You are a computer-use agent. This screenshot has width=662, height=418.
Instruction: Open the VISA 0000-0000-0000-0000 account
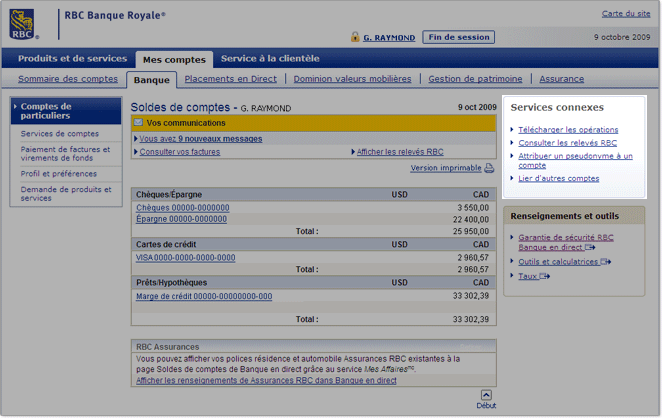coord(185,258)
